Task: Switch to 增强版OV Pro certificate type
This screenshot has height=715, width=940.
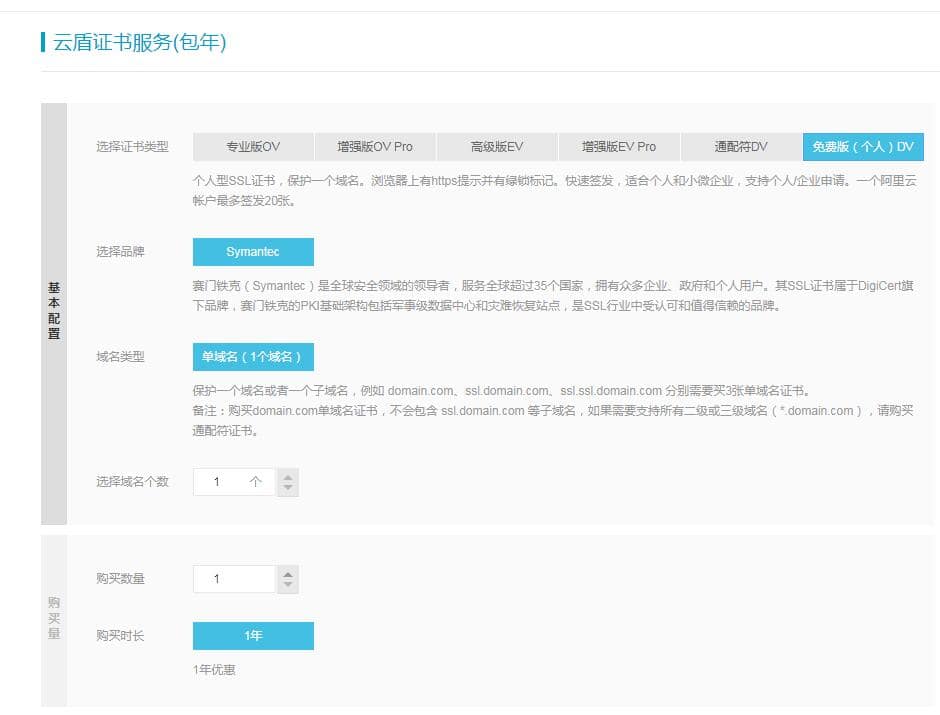Action: coord(374,146)
